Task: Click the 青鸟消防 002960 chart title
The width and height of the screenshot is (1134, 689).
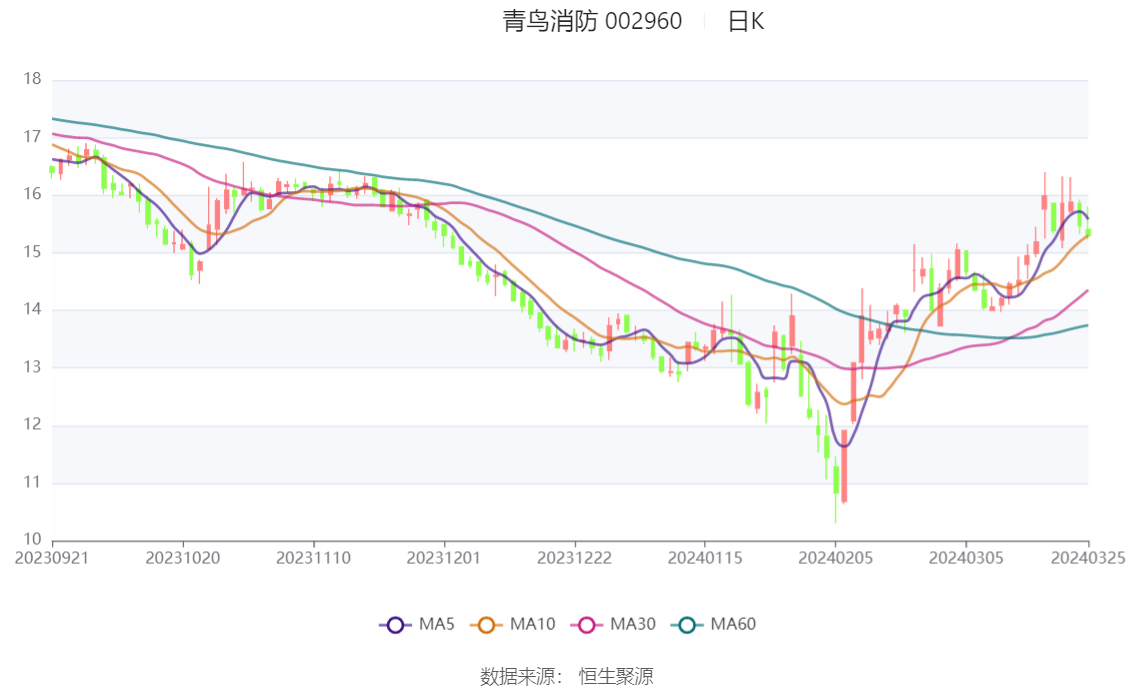Action: coord(592,21)
